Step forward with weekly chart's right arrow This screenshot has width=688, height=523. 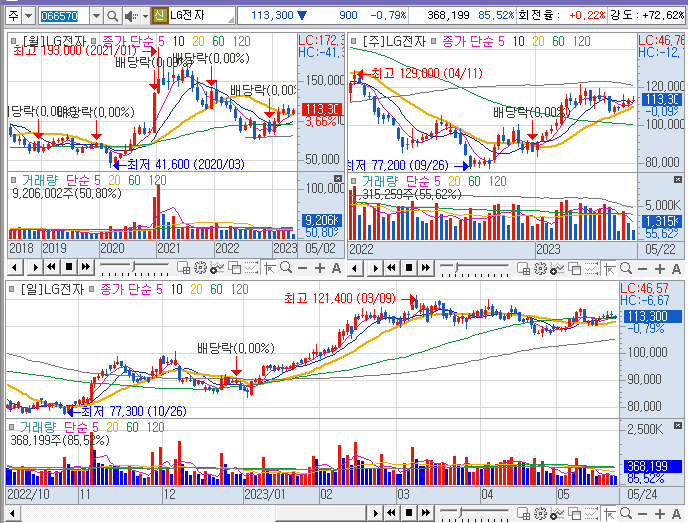[375, 268]
